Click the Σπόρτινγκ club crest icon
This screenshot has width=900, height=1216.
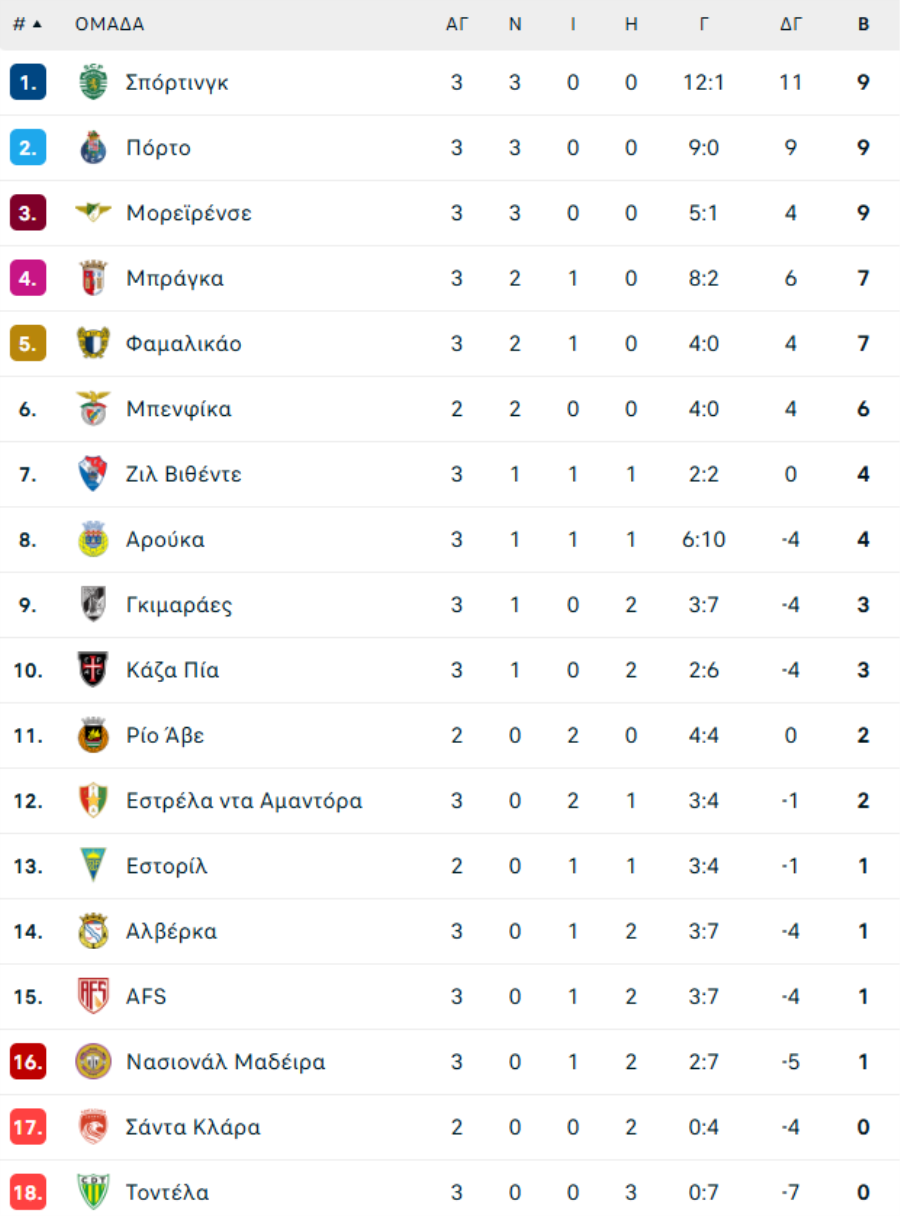click(x=93, y=82)
